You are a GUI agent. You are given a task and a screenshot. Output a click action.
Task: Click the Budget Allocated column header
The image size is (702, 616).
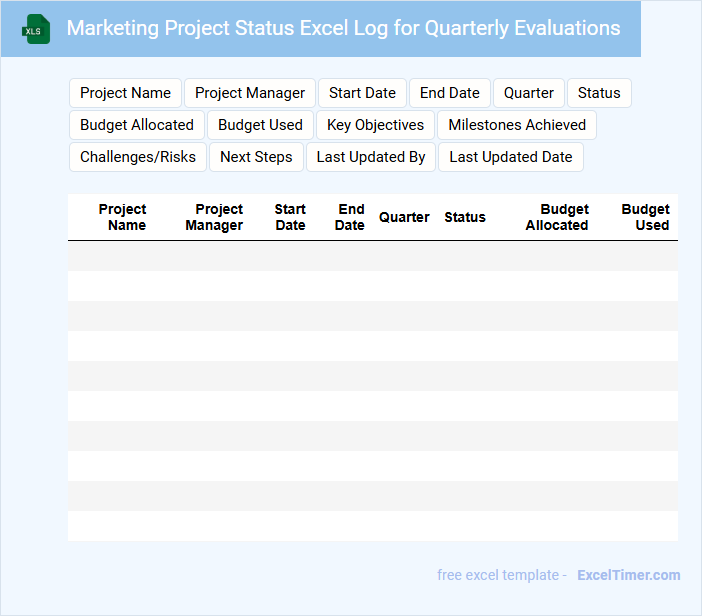click(557, 217)
